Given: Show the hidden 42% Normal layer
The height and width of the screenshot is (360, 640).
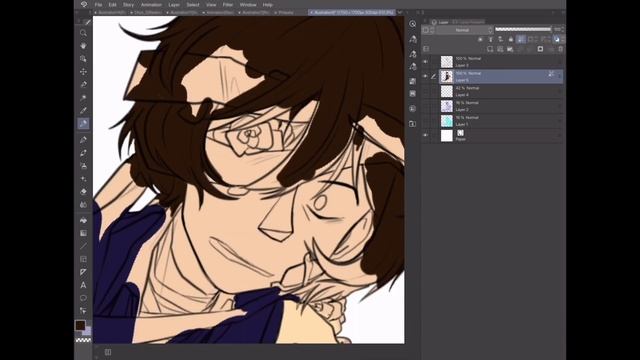Looking at the screenshot, I should (425, 91).
